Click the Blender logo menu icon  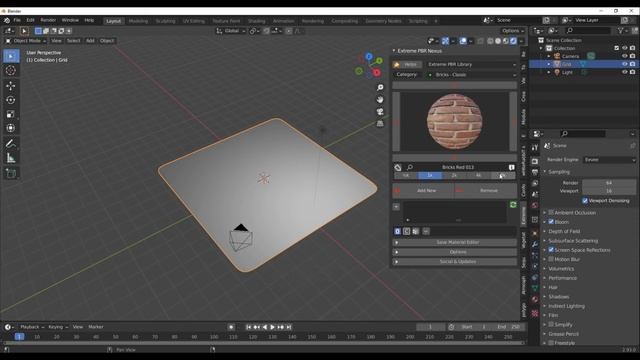pyautogui.click(x=7, y=20)
